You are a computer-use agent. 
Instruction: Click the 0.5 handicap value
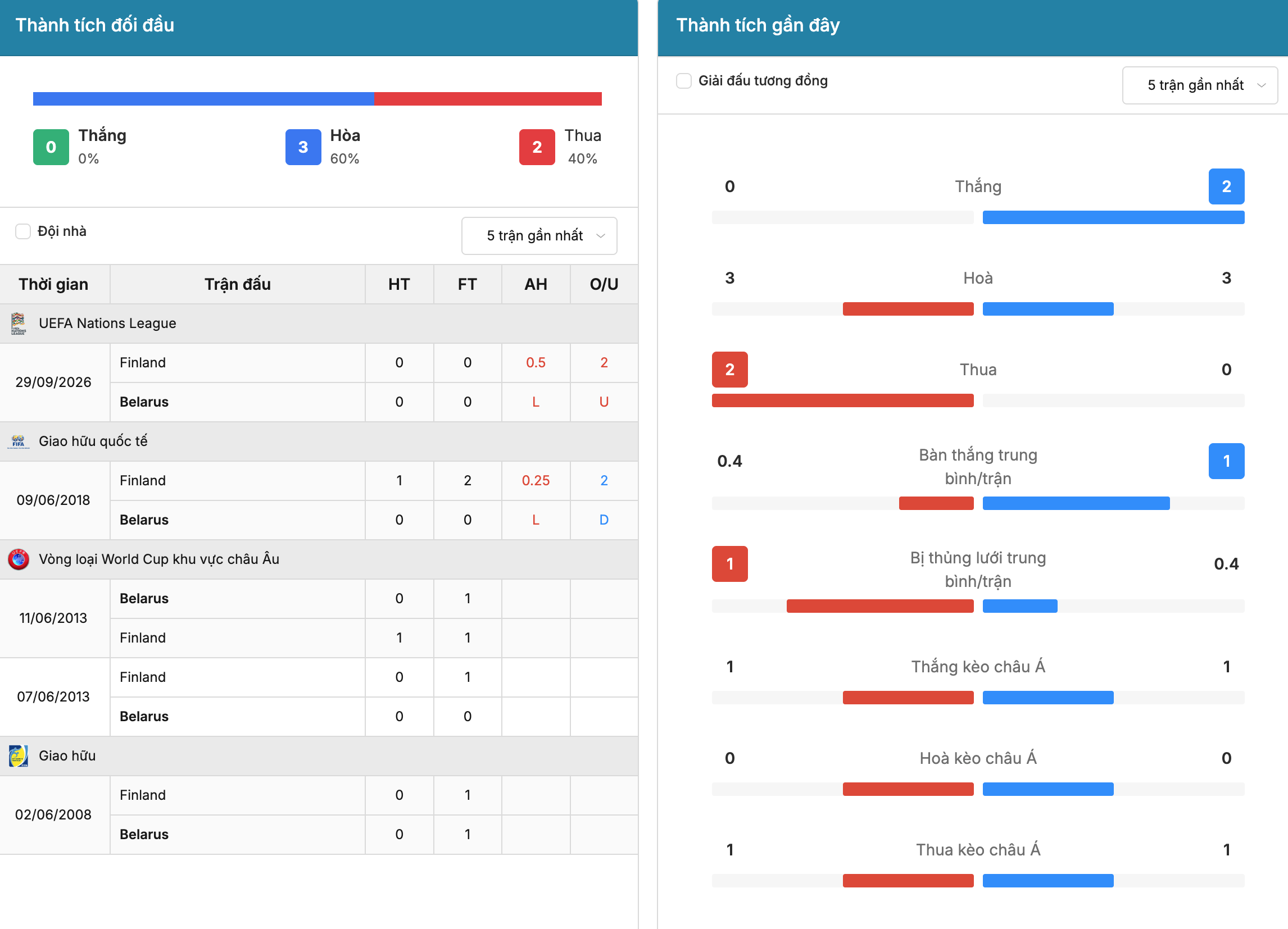click(536, 363)
